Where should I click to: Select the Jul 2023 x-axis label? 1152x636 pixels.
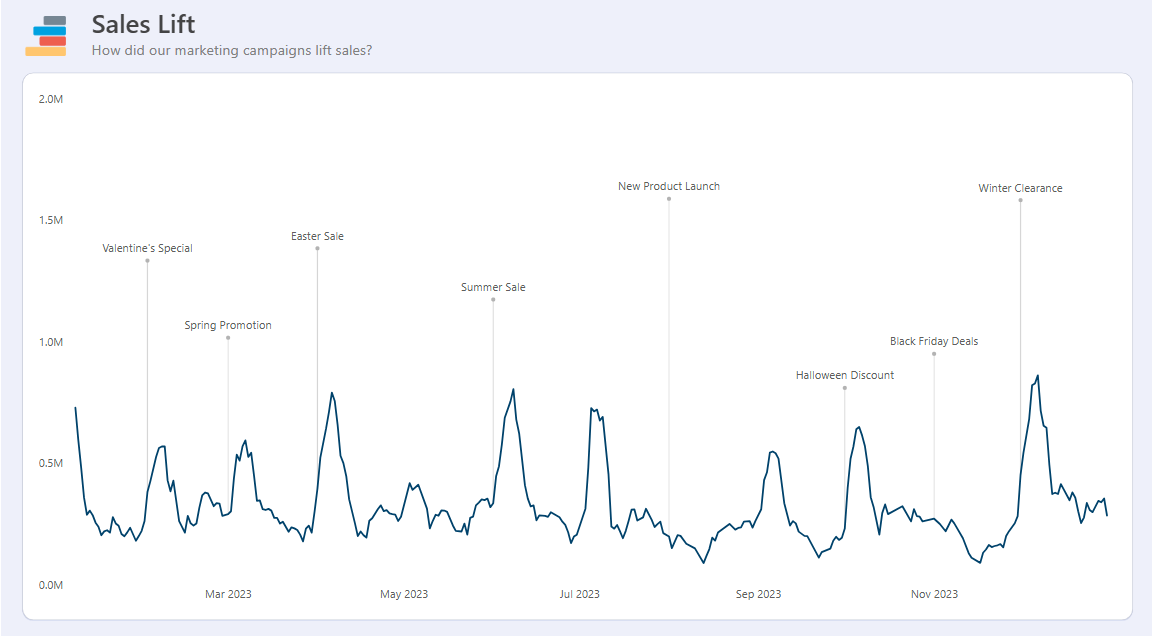point(580,594)
